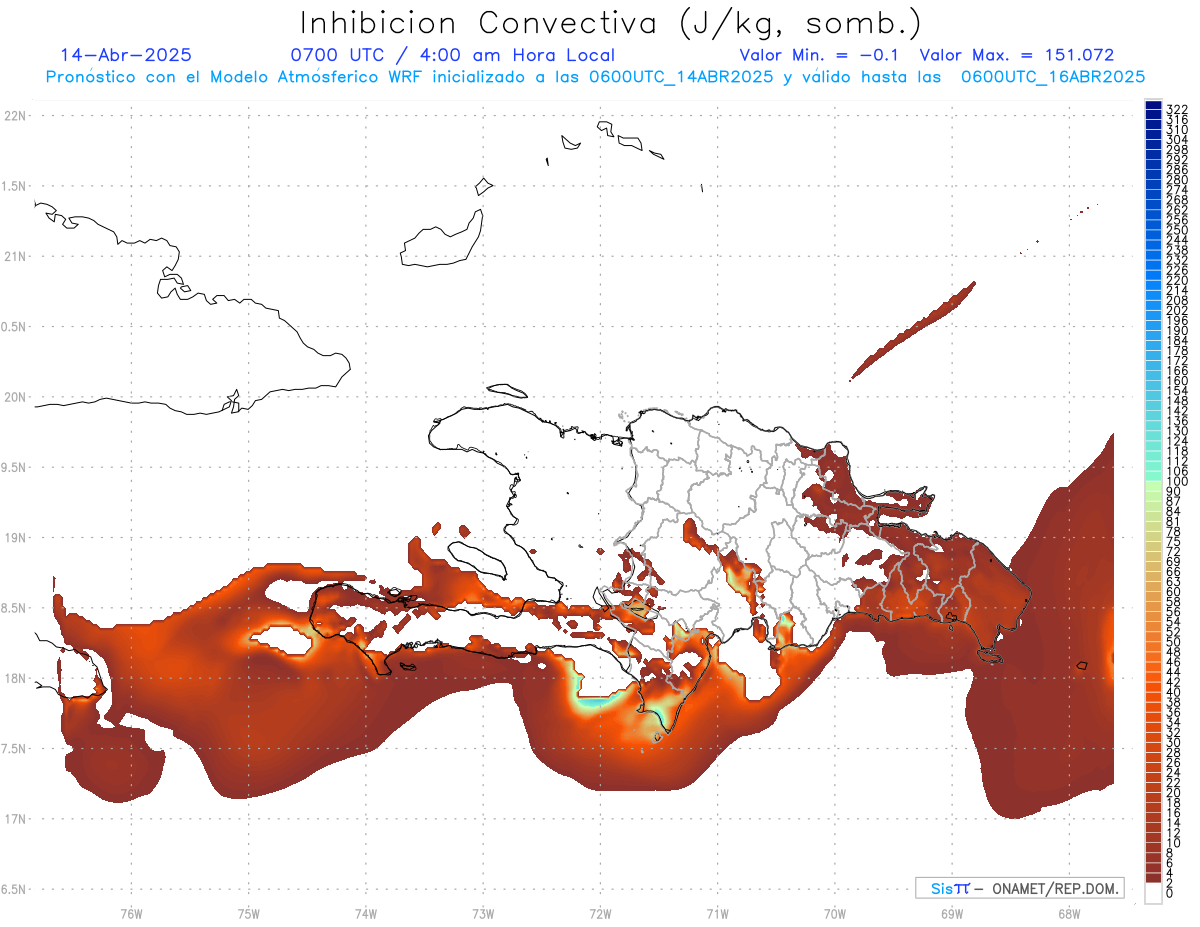1200x927 pixels.
Task: Click the '0' label at color bar bottom
Action: click(x=1170, y=892)
